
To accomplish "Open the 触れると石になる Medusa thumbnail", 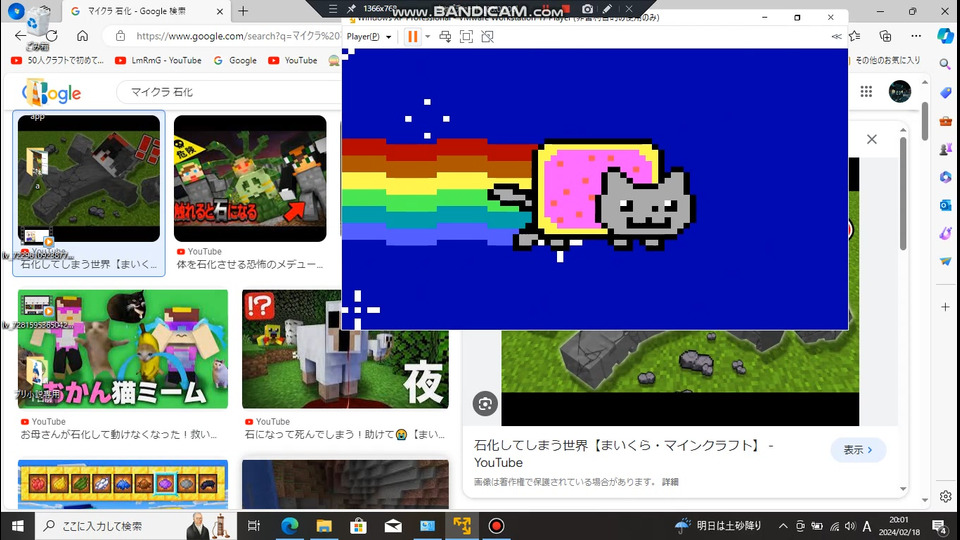I will click(250, 178).
